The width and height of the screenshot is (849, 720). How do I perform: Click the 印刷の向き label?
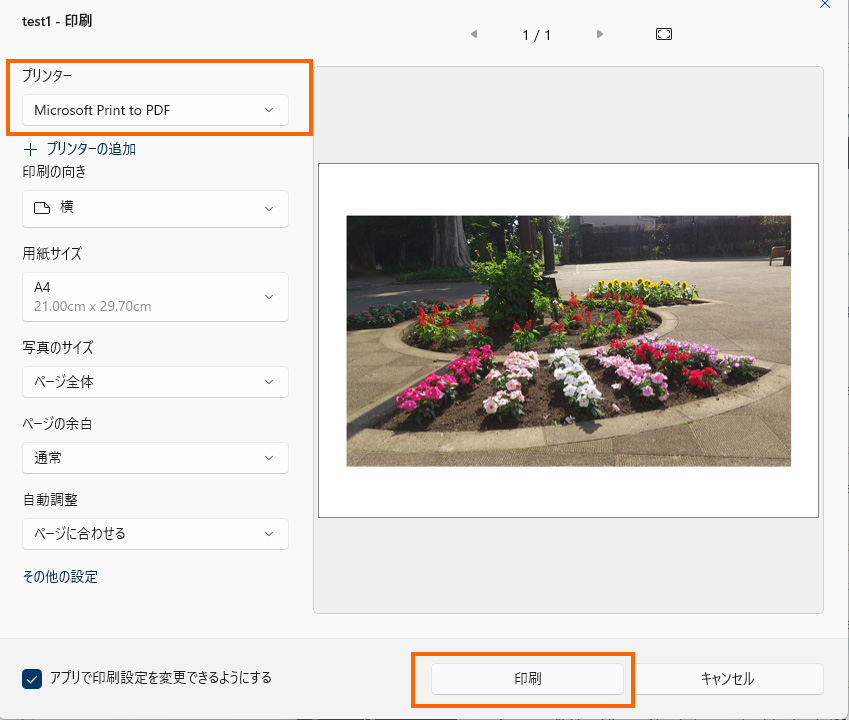[54, 172]
